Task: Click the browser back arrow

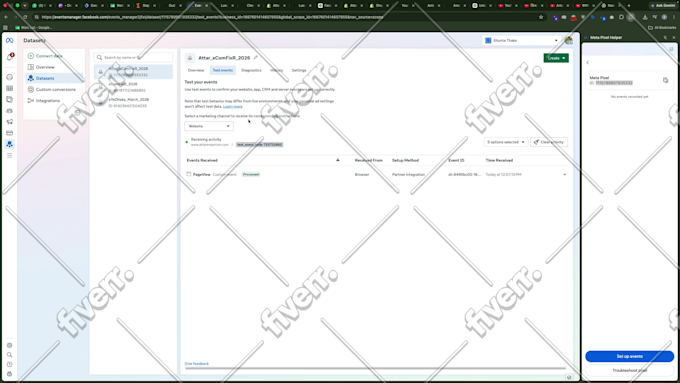Action: [6, 17]
